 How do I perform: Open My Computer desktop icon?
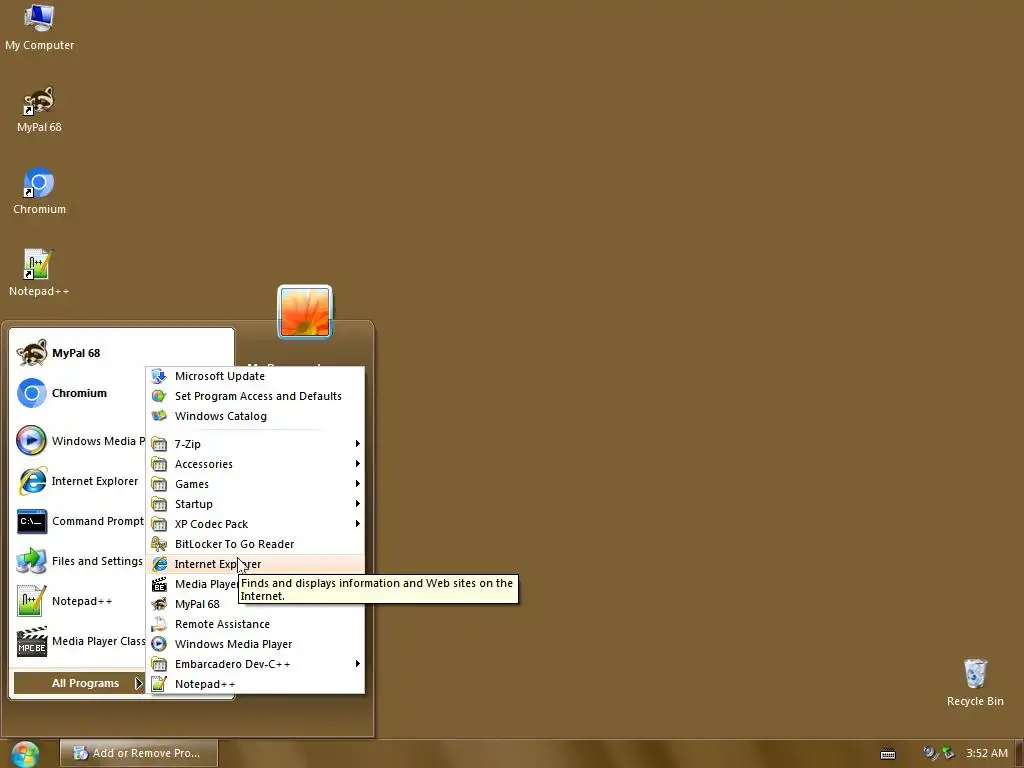point(39,27)
